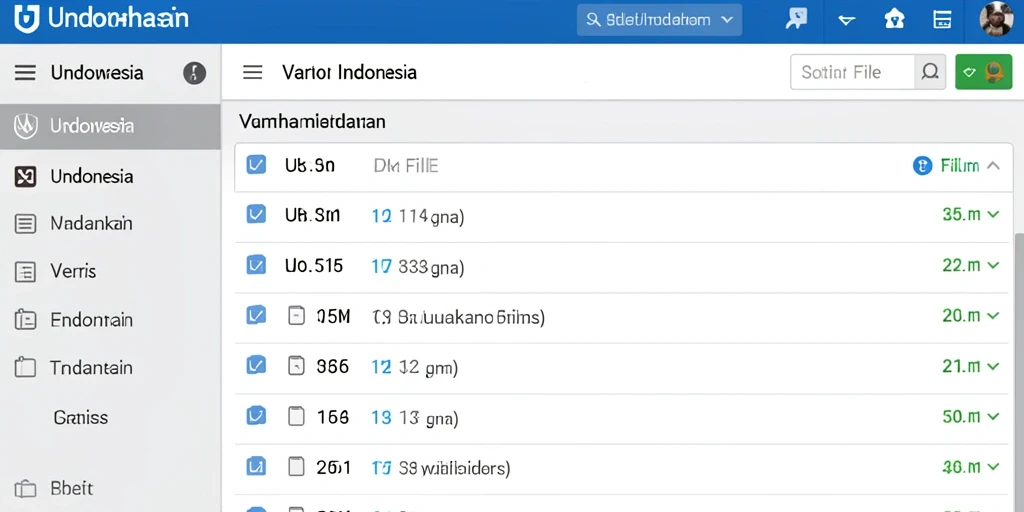Focus the Sotint File search field
Viewport: 1024px width, 512px height.
(x=852, y=72)
